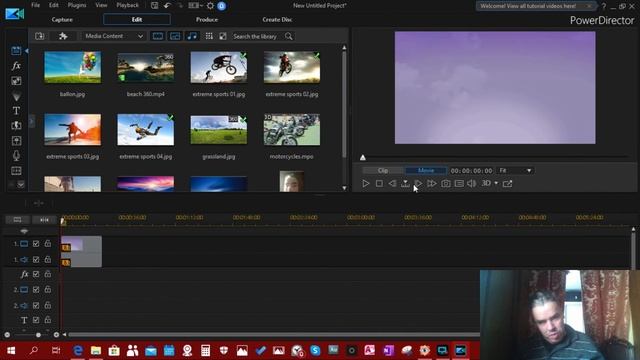The width and height of the screenshot is (640, 360).
Task: Open the Particle Room
Action: tap(16, 96)
